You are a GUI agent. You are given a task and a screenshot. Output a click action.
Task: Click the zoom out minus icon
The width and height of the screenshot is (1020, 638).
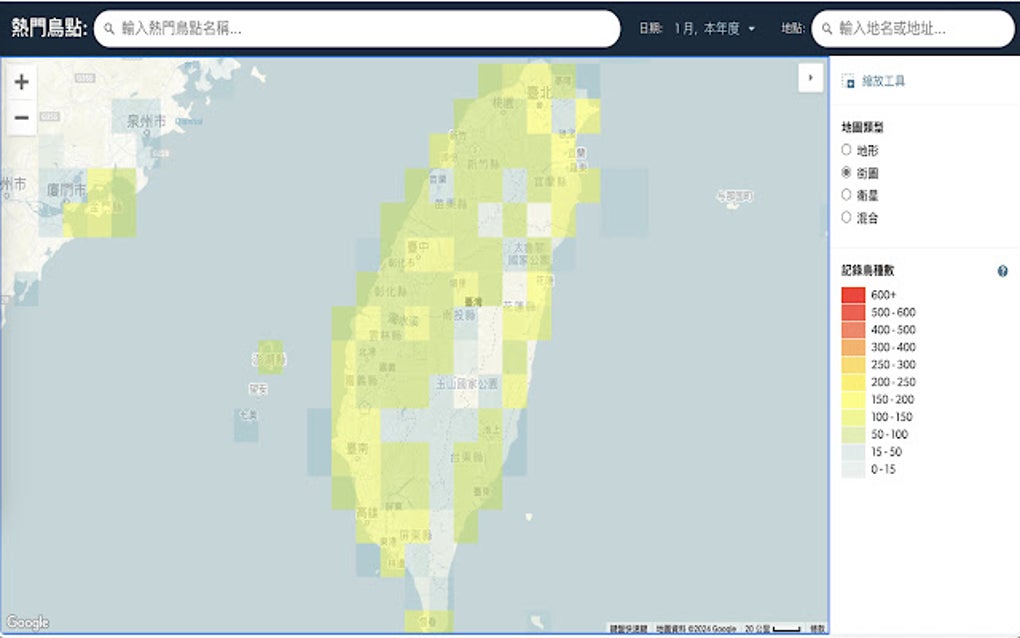pos(21,117)
